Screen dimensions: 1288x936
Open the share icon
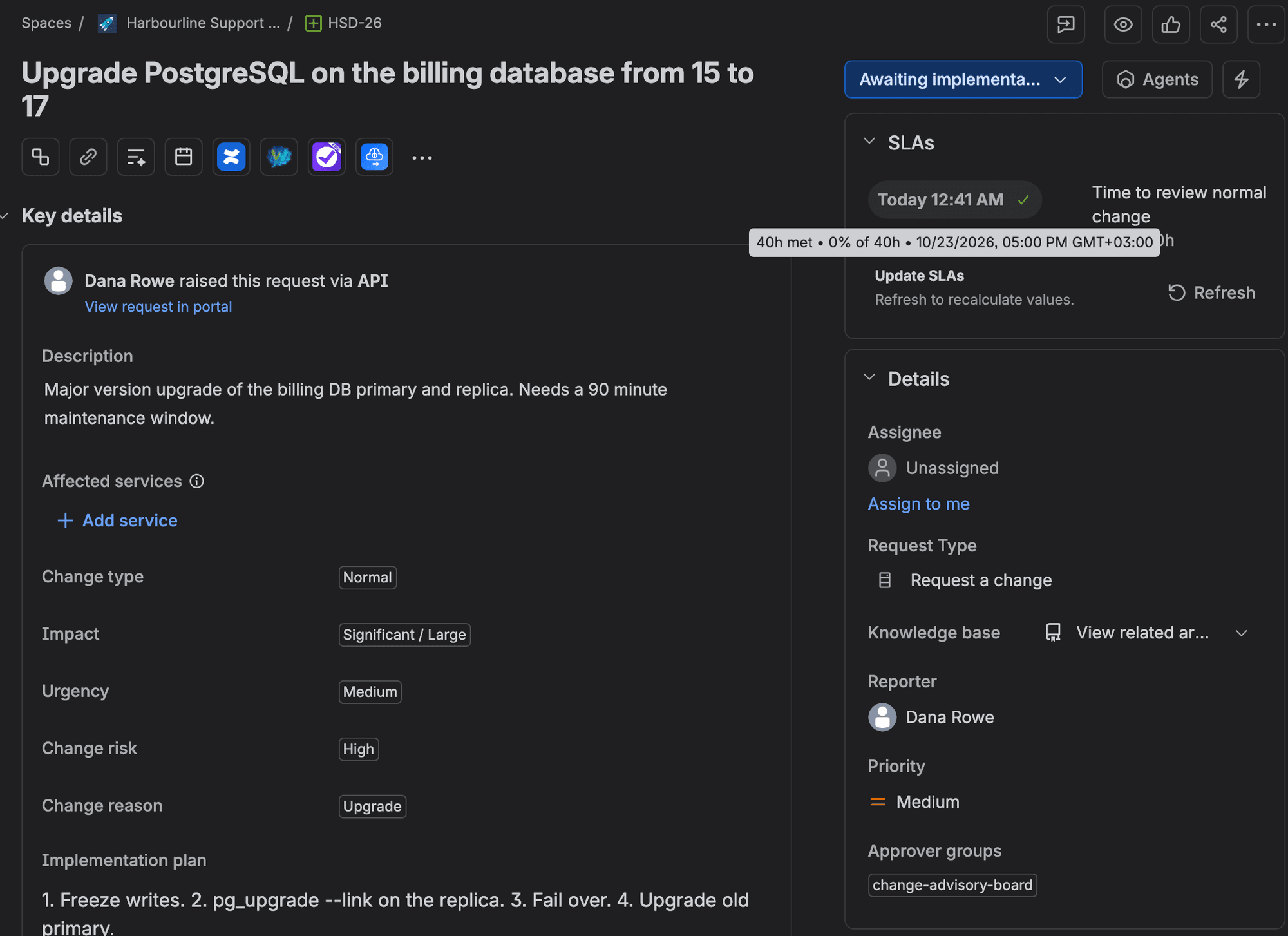(x=1218, y=24)
